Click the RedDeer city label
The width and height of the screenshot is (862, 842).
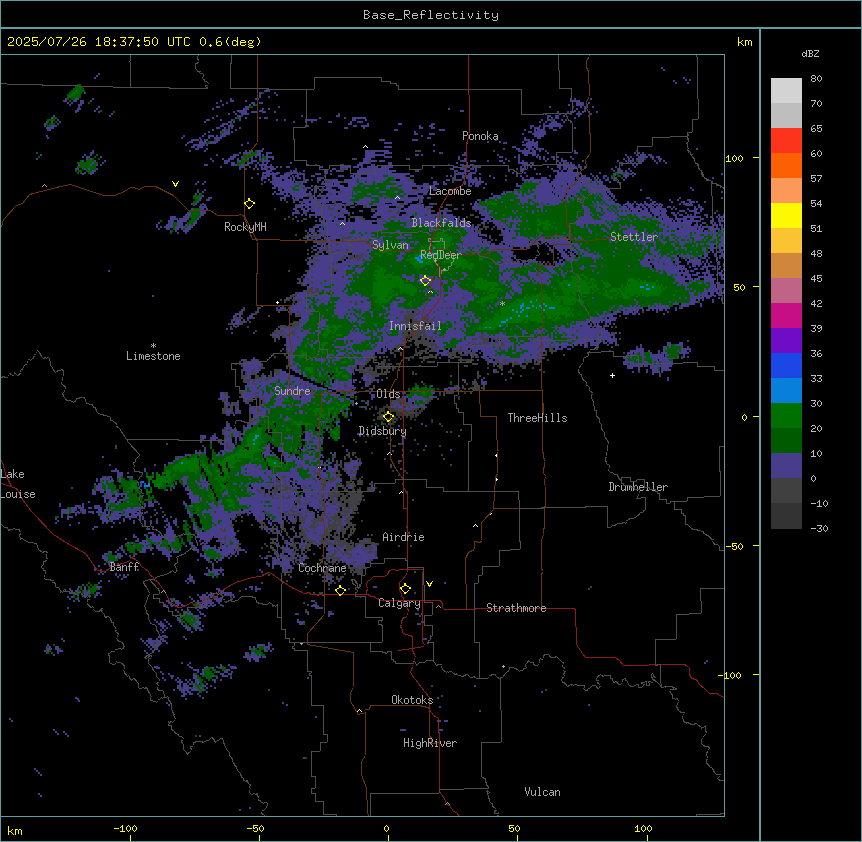[440, 255]
